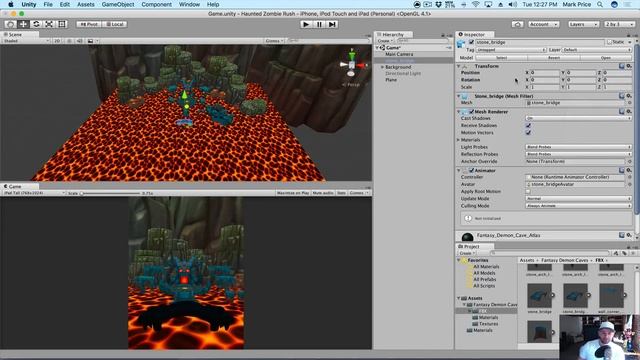This screenshot has height=360, width=640.
Task: Open the Scene Gizmos dropdown
Action: 273,41
